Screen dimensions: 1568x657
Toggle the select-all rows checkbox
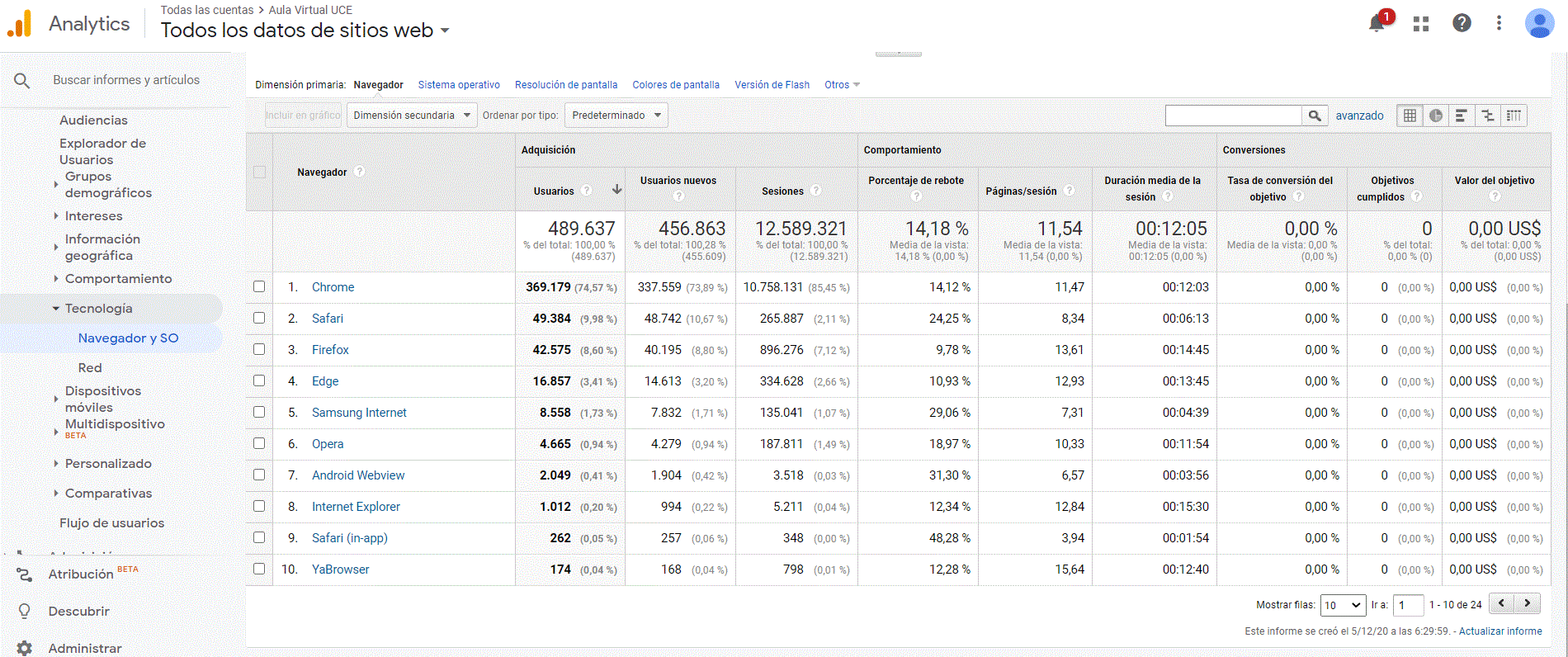[x=259, y=172]
